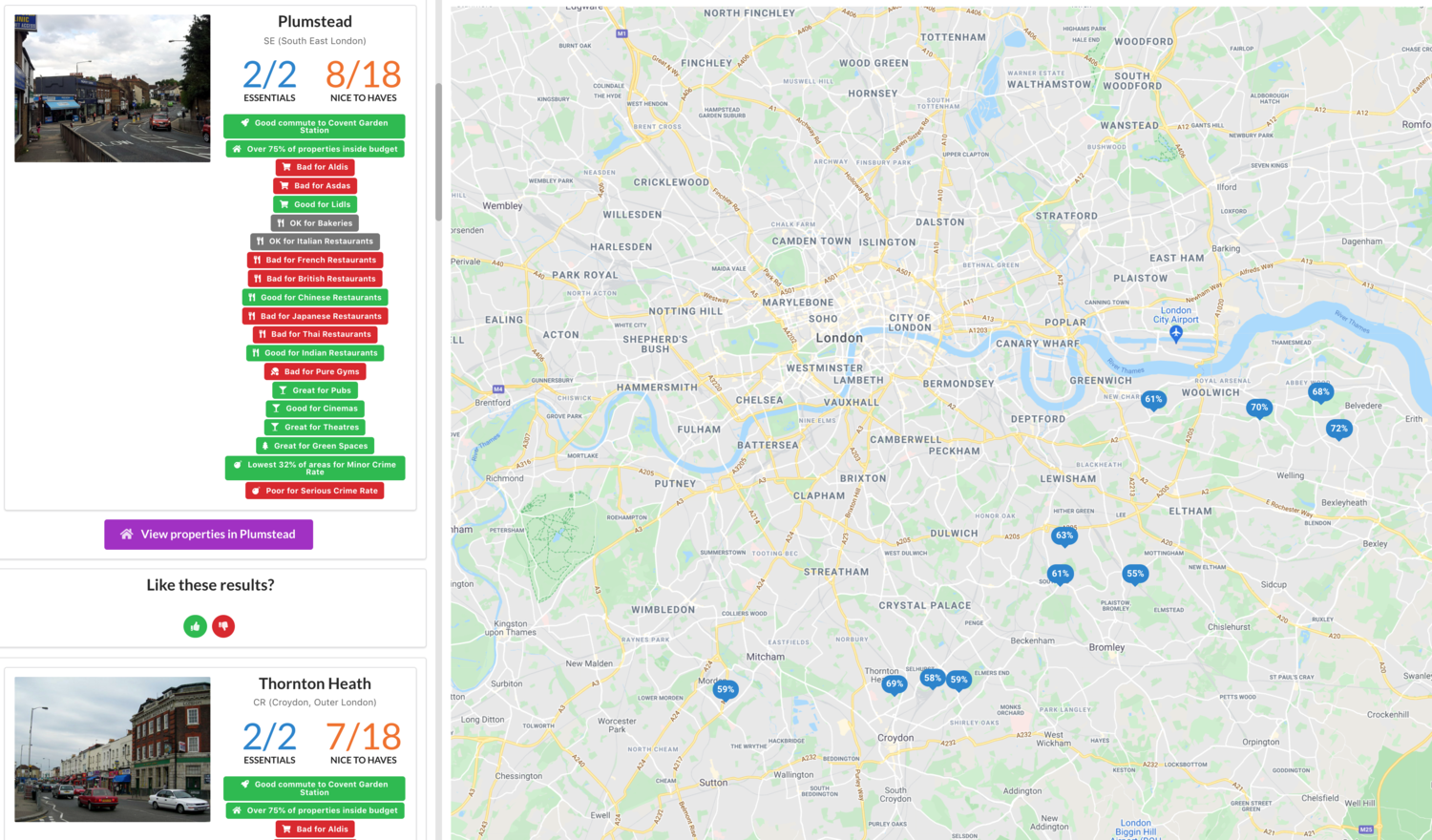The image size is (1432, 840).
Task: Click the London label on the map
Action: tap(839, 338)
